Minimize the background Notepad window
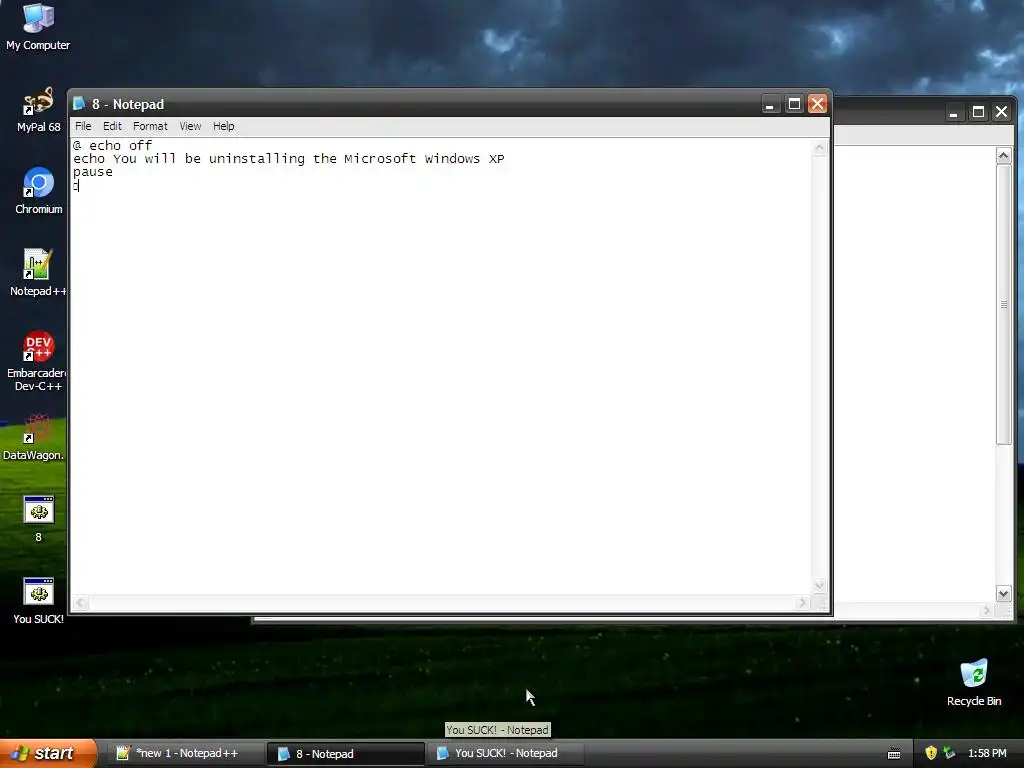 pyautogui.click(x=953, y=112)
